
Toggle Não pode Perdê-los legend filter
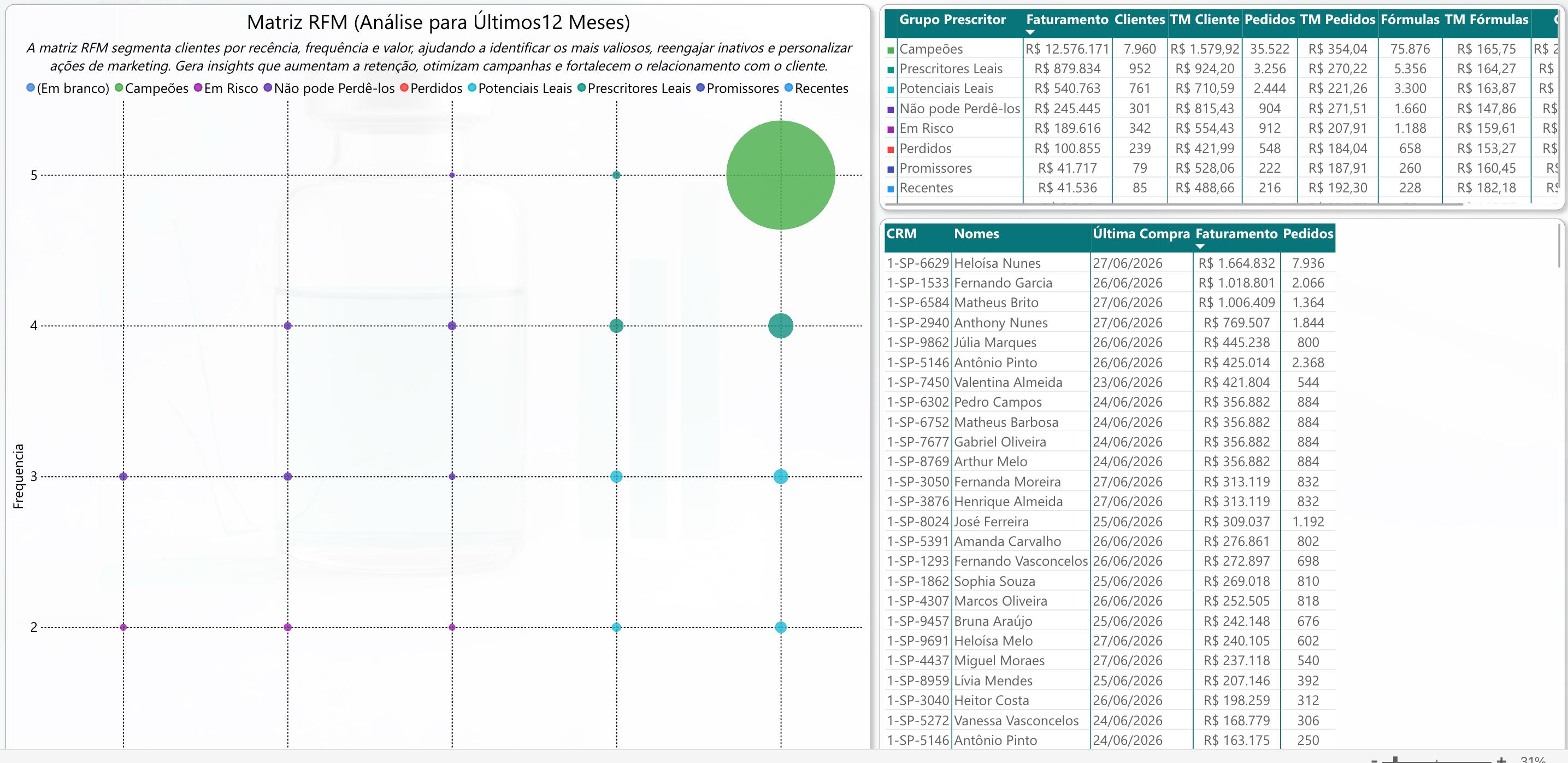[x=329, y=89]
